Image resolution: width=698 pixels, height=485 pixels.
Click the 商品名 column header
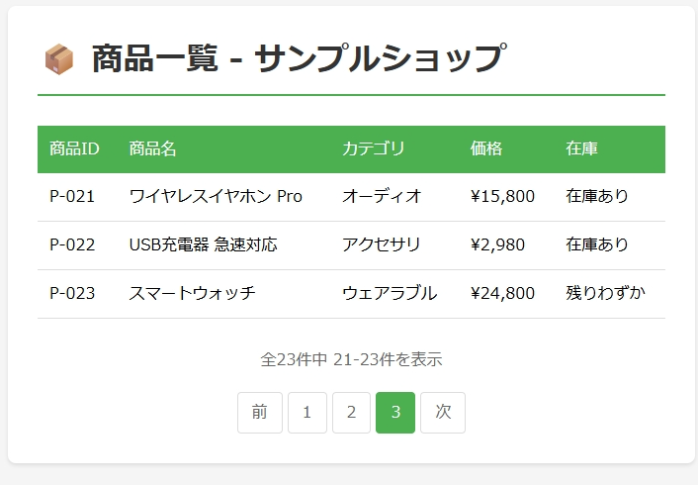[x=153, y=149]
